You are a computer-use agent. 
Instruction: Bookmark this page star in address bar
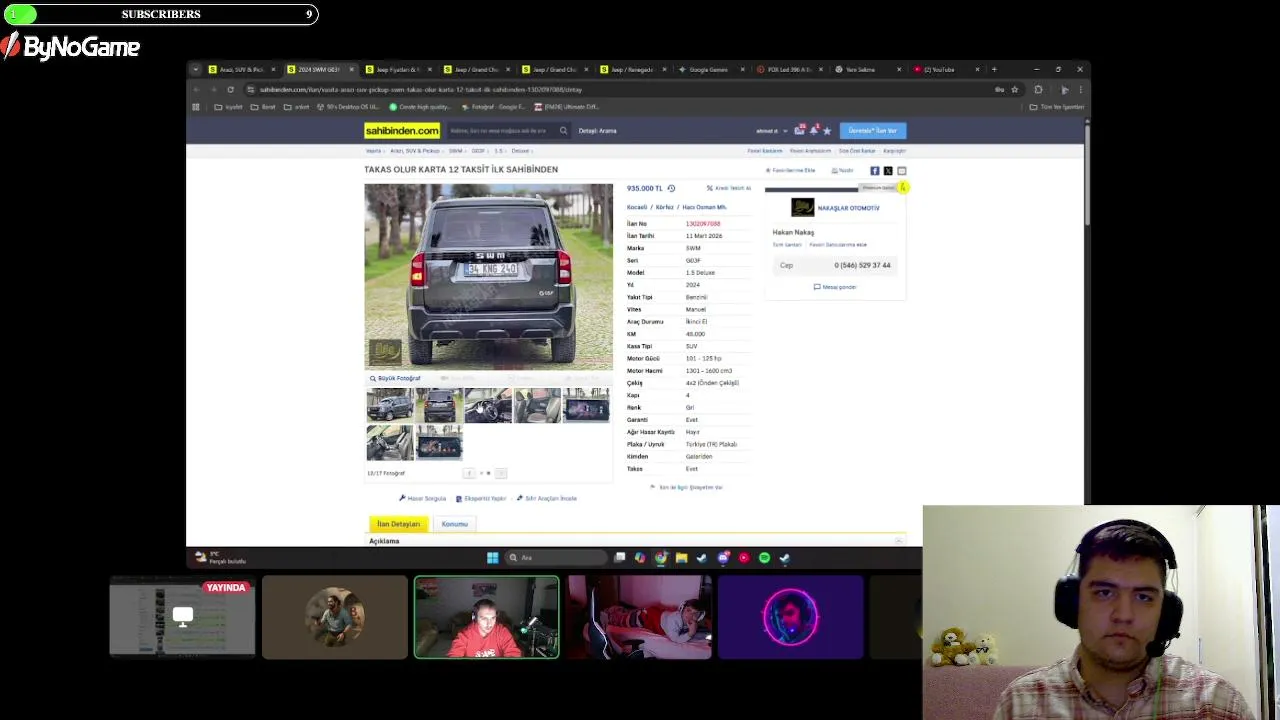[1014, 89]
